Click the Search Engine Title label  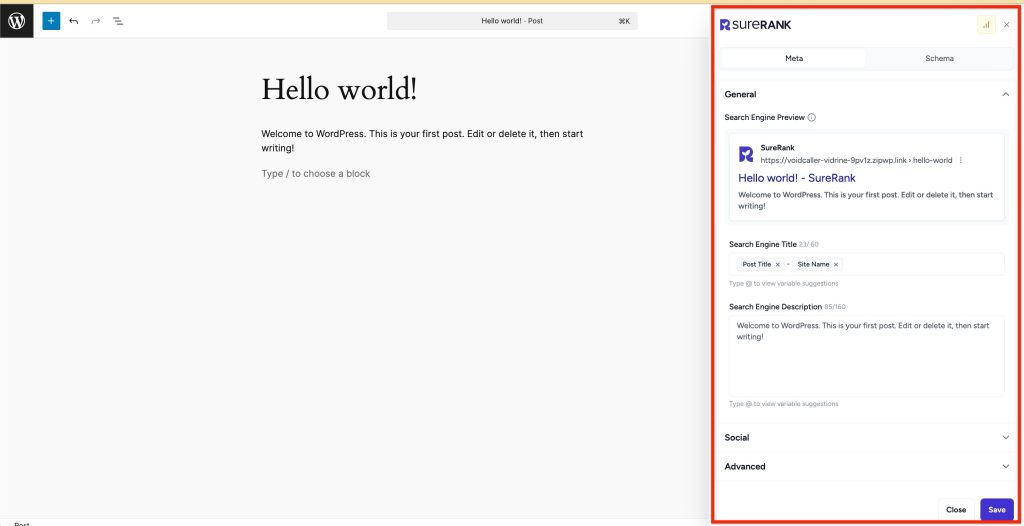pyautogui.click(x=763, y=244)
